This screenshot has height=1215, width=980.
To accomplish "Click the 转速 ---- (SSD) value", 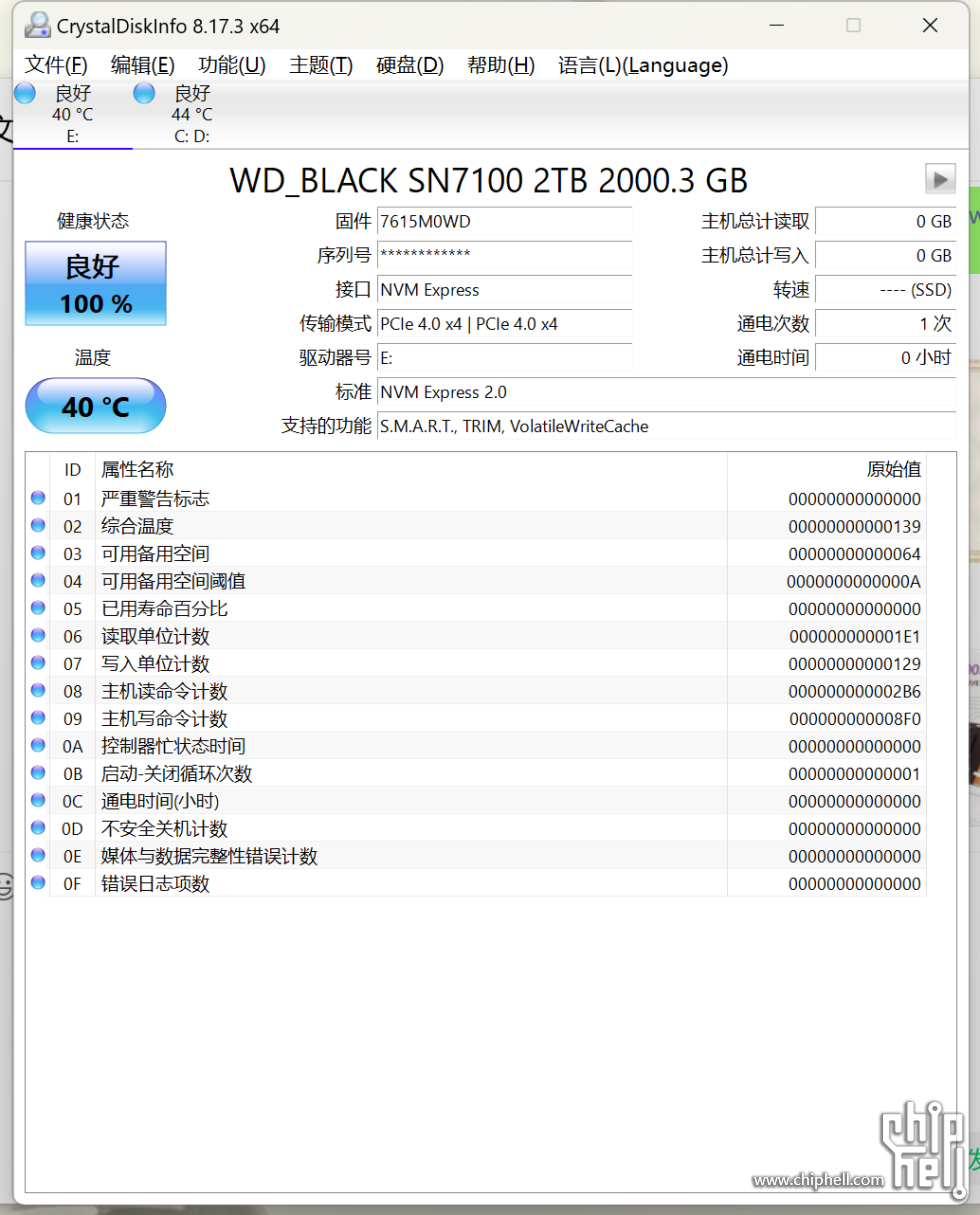I will [886, 290].
